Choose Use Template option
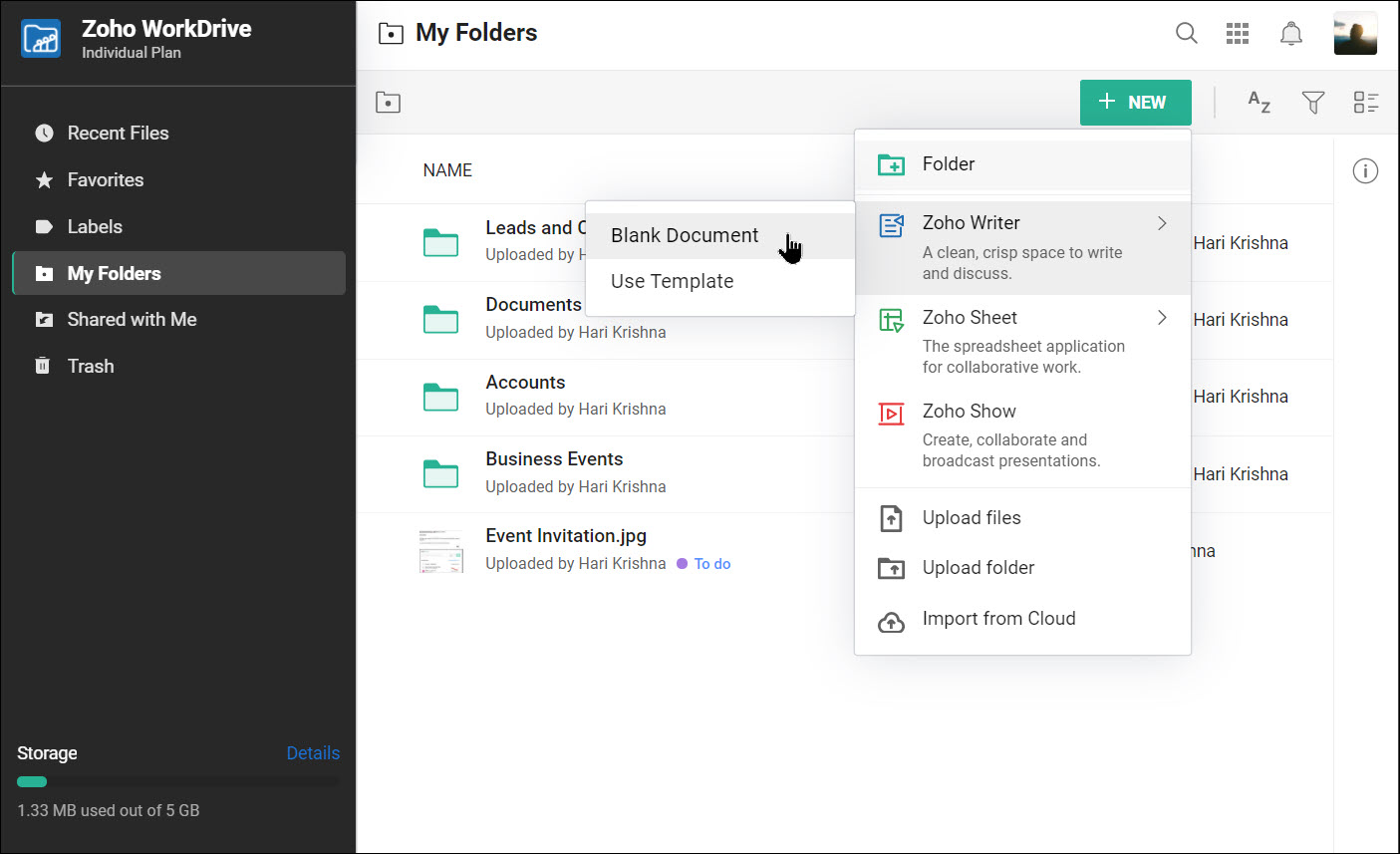This screenshot has width=1400, height=854. point(672,281)
